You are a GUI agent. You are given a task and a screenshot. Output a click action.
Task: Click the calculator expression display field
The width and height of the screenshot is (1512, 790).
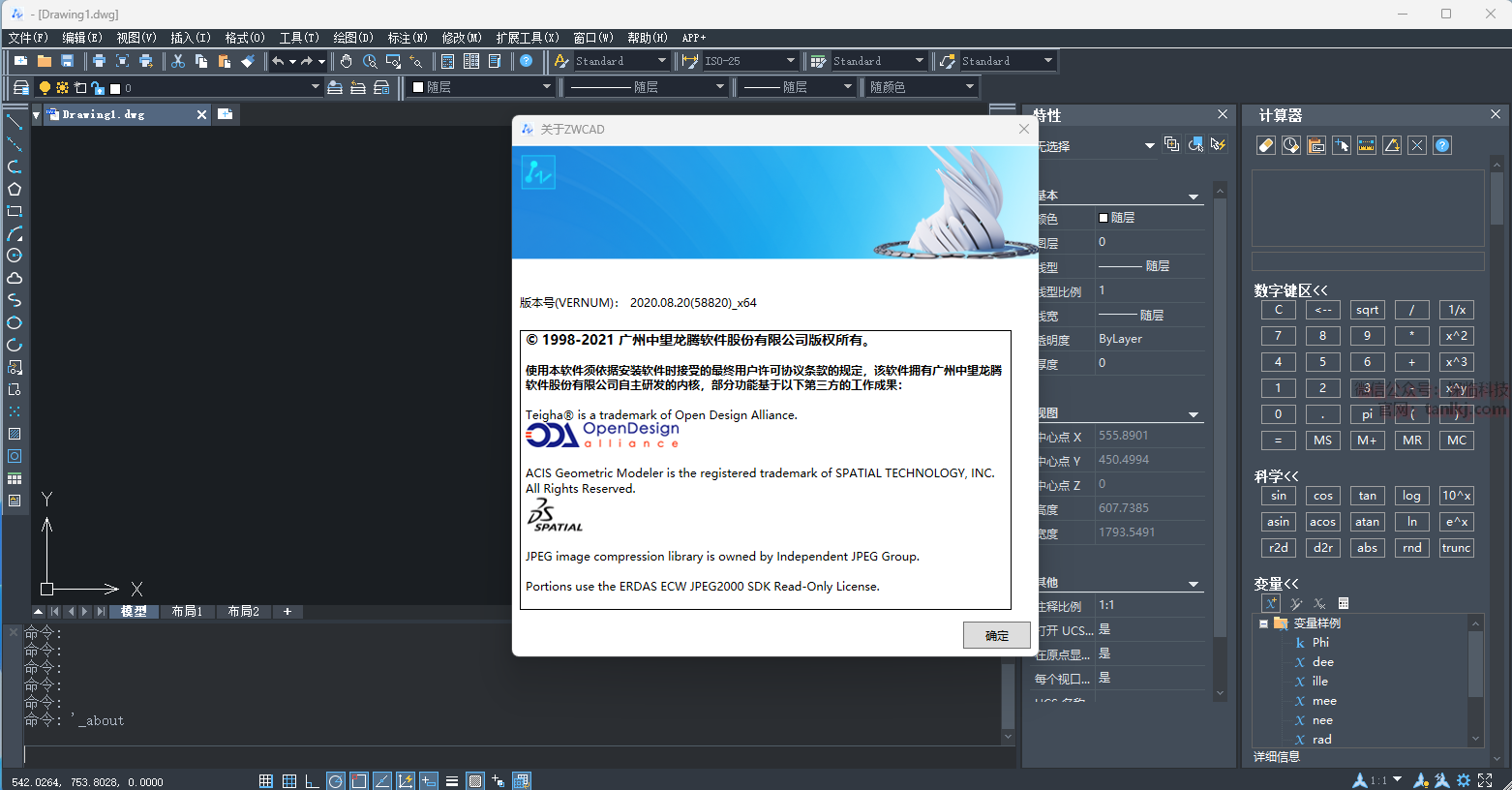point(1368,208)
